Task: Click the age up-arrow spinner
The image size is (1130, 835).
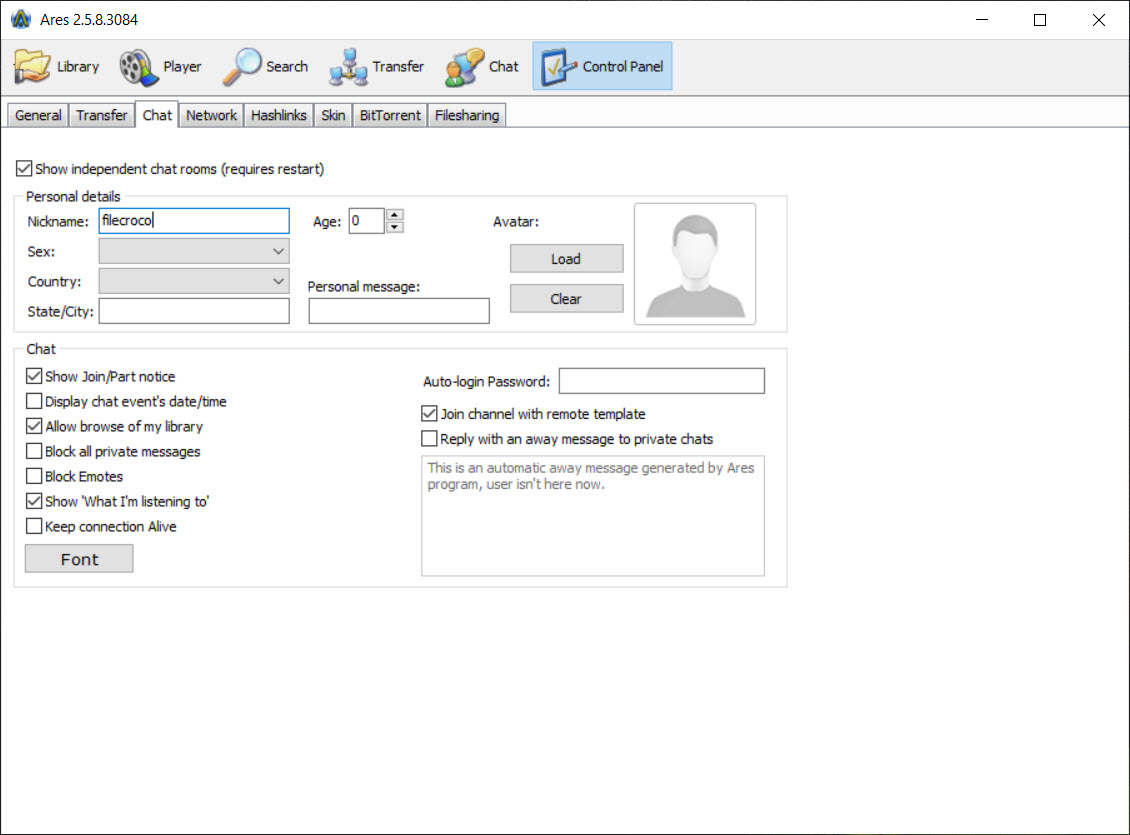Action: point(394,214)
